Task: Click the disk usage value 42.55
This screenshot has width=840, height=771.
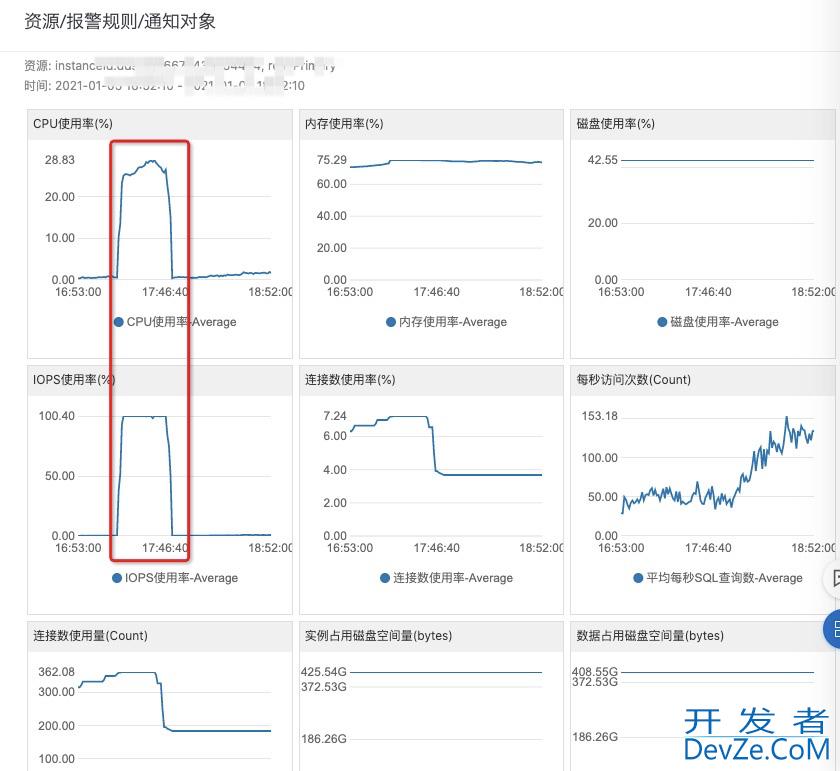Action: (x=603, y=160)
